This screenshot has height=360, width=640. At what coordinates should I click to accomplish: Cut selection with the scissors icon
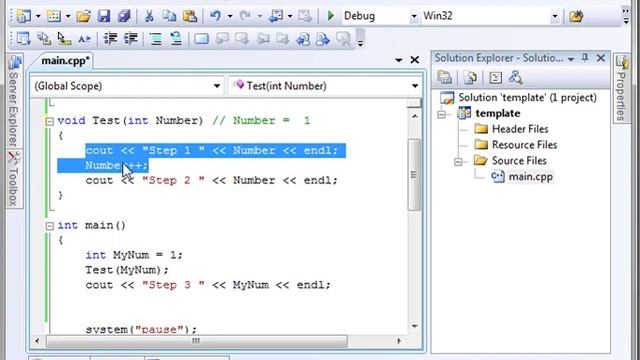(x=149, y=16)
